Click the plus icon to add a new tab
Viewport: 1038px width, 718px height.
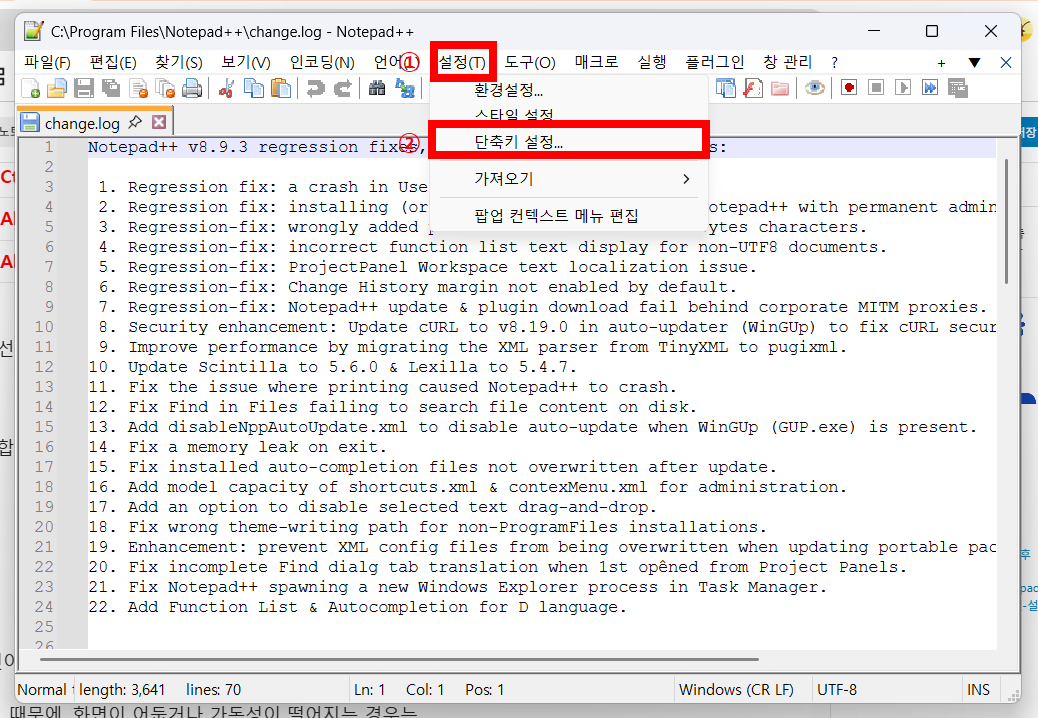(x=941, y=63)
